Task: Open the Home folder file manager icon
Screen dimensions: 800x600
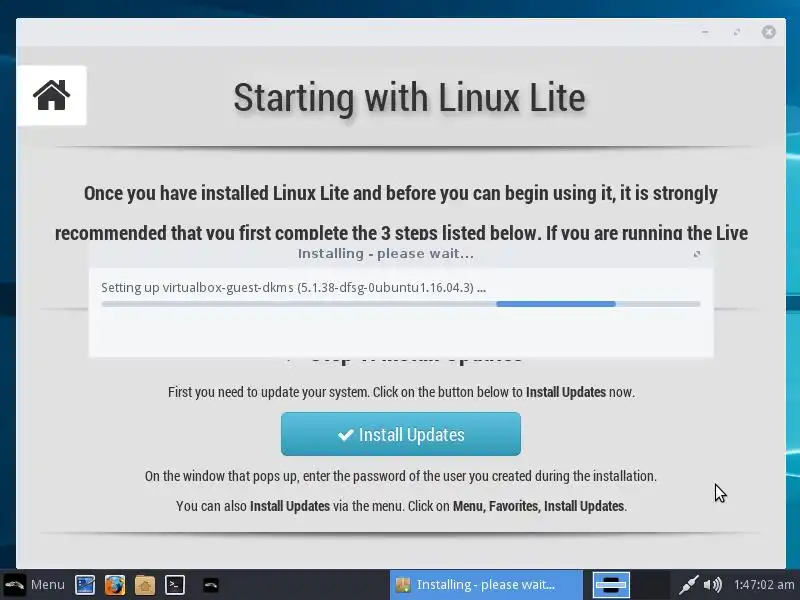Action: [x=145, y=585]
